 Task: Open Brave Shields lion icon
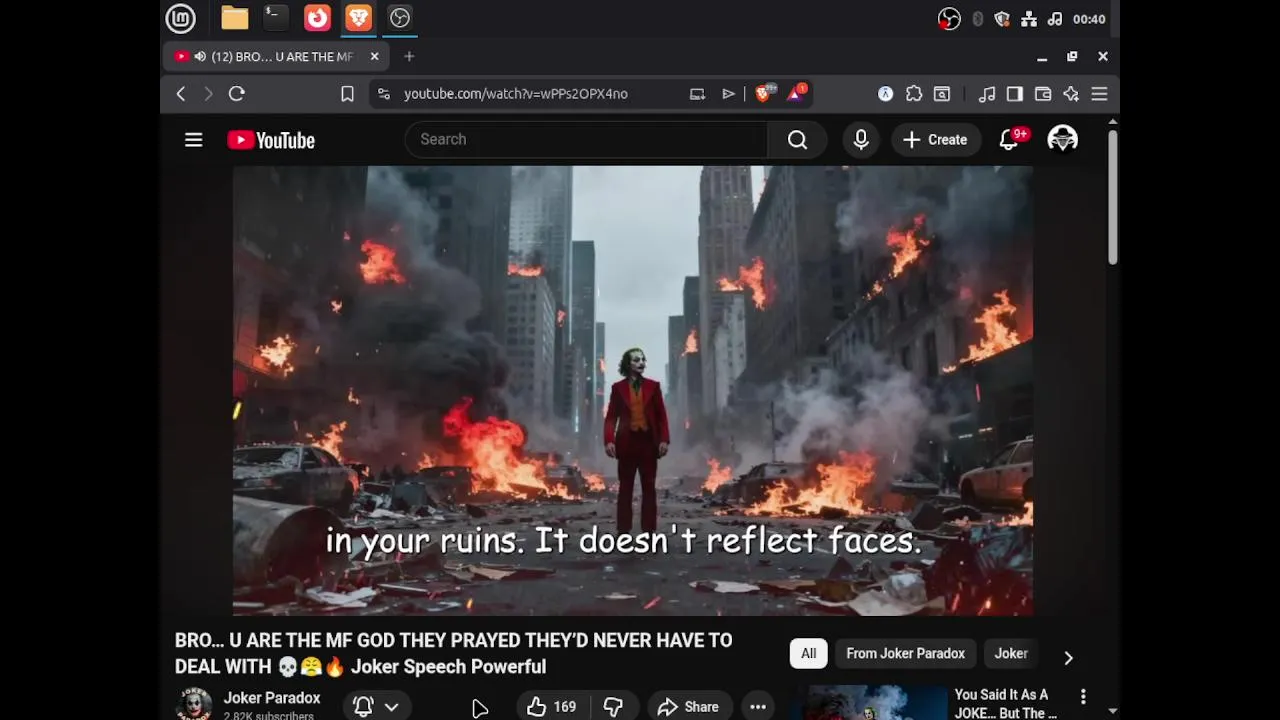[764, 93]
